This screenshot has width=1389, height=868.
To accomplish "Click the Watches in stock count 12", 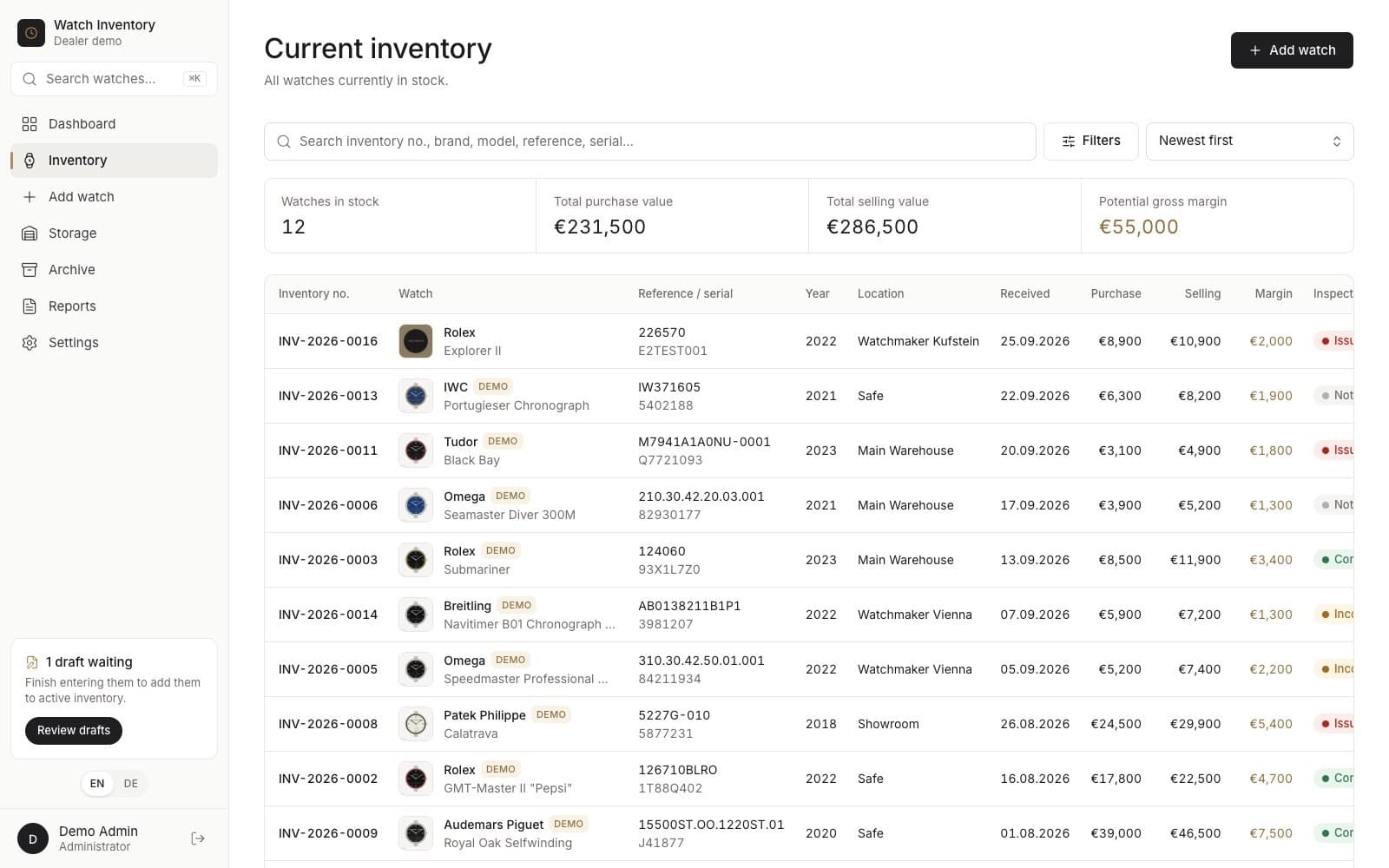I will (x=293, y=227).
